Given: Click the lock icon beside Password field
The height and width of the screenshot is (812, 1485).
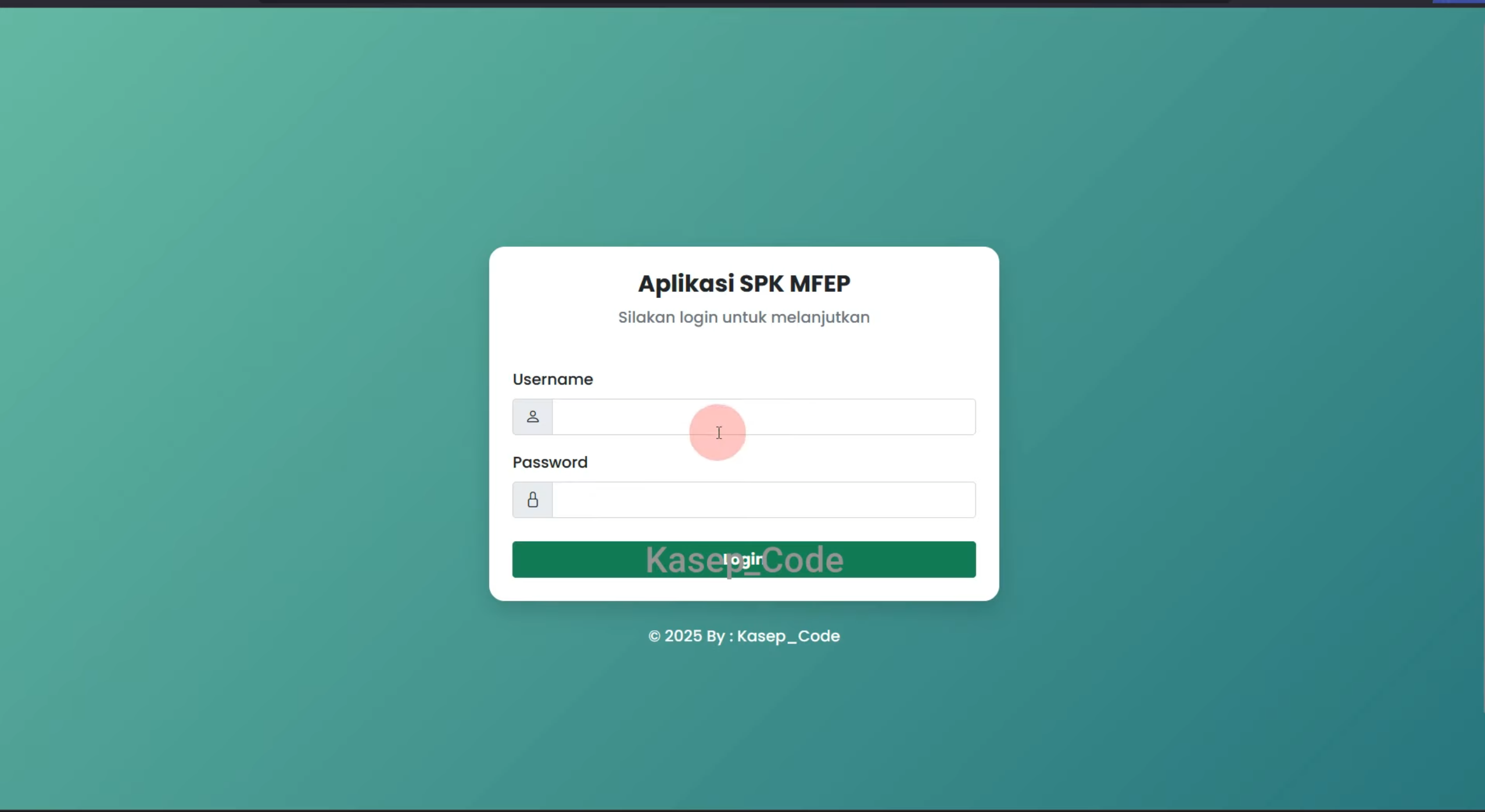Looking at the screenshot, I should (x=532, y=500).
